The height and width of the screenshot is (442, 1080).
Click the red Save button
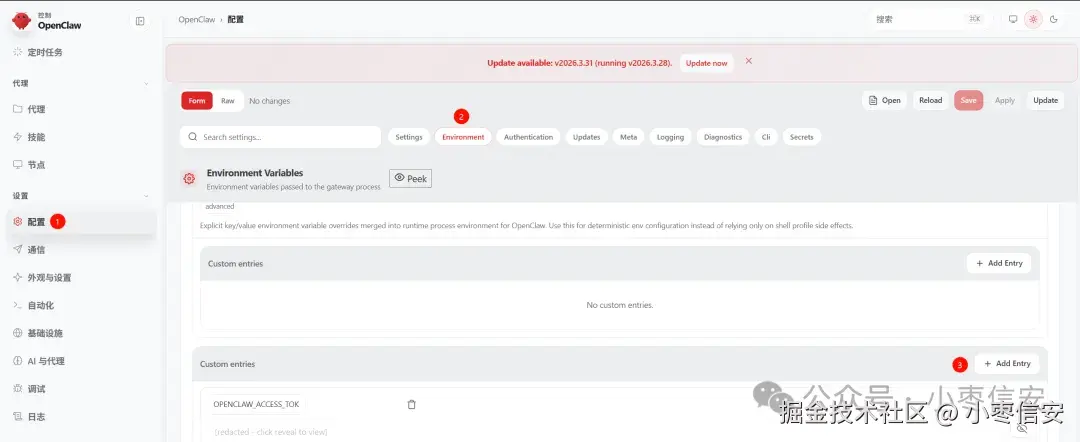tap(968, 101)
